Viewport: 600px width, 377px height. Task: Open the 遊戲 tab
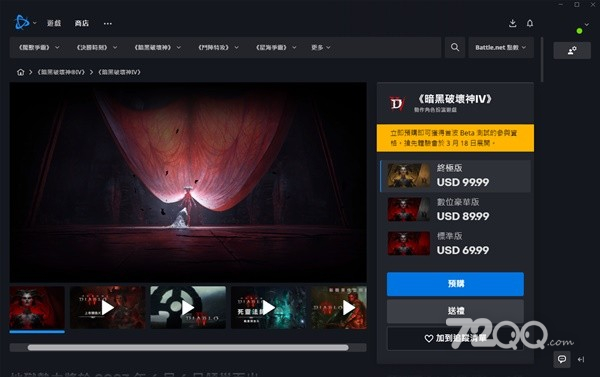click(54, 23)
